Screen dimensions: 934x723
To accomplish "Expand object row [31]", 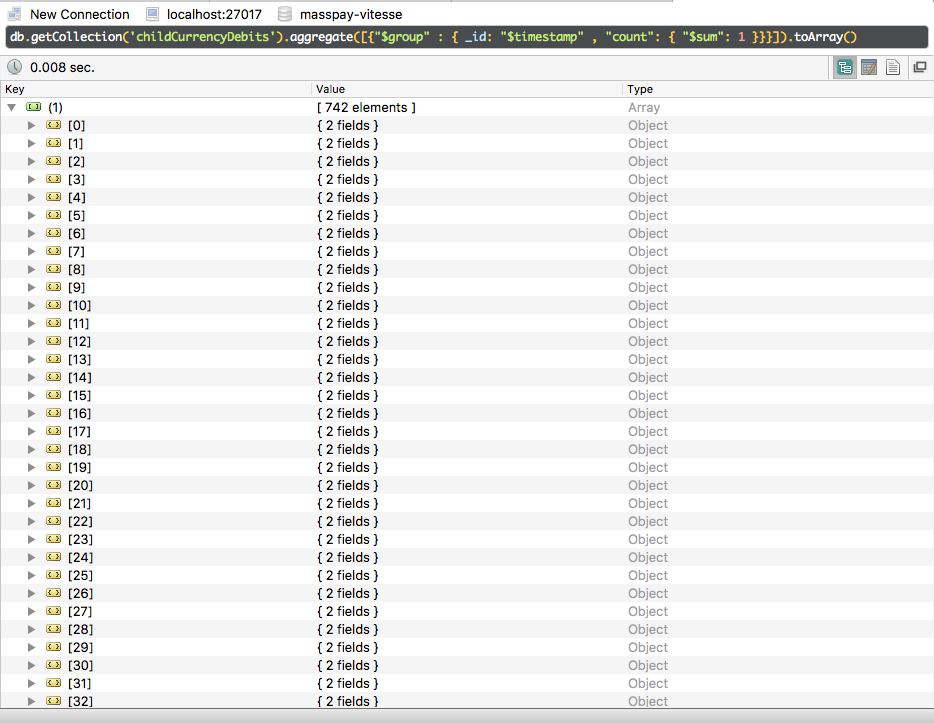I will coord(32,683).
